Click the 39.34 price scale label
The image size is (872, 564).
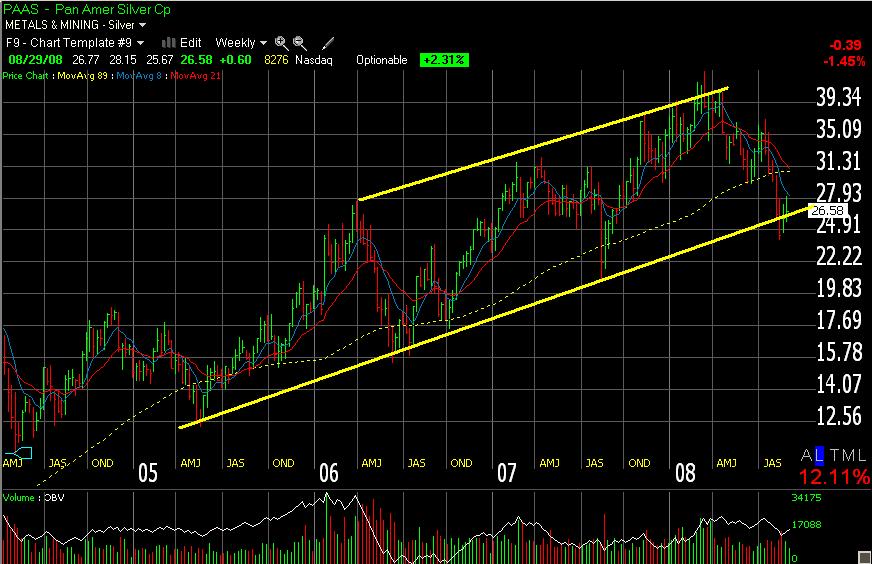(x=839, y=97)
